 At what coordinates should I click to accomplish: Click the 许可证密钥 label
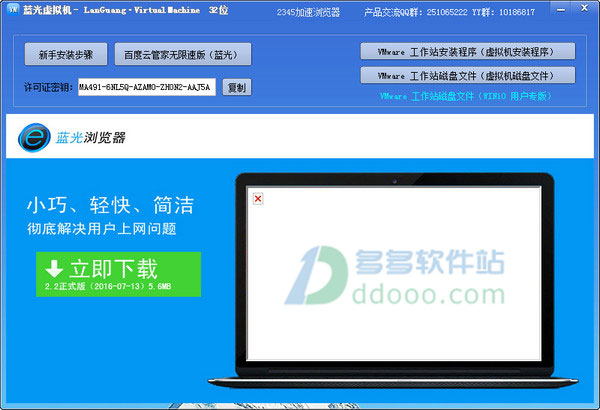[49, 87]
